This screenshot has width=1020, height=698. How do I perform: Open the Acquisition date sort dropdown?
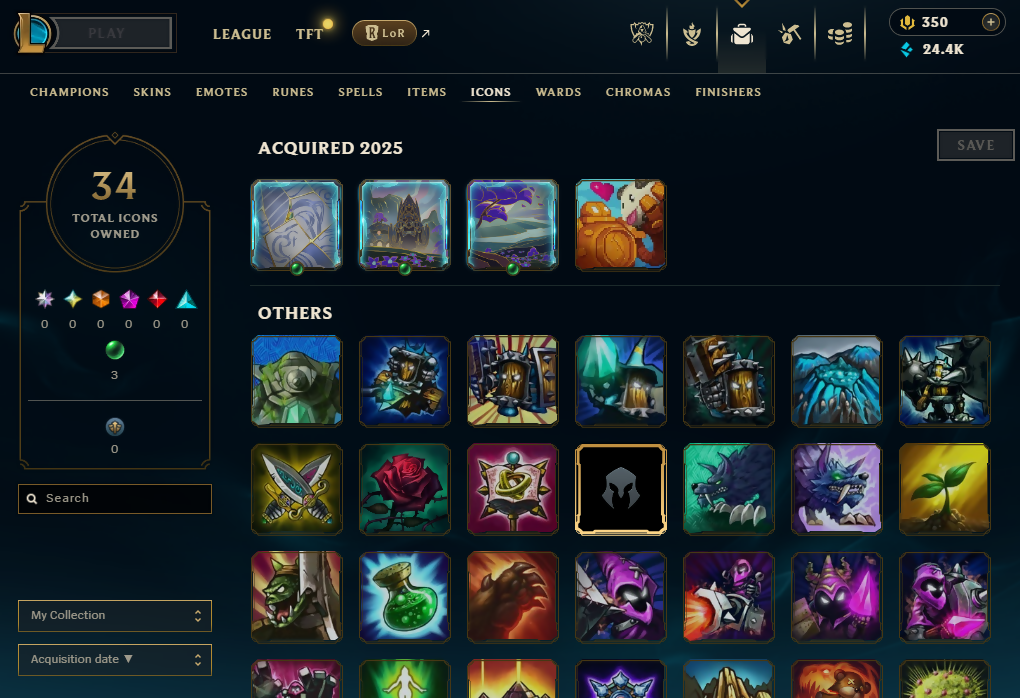[x=114, y=660]
